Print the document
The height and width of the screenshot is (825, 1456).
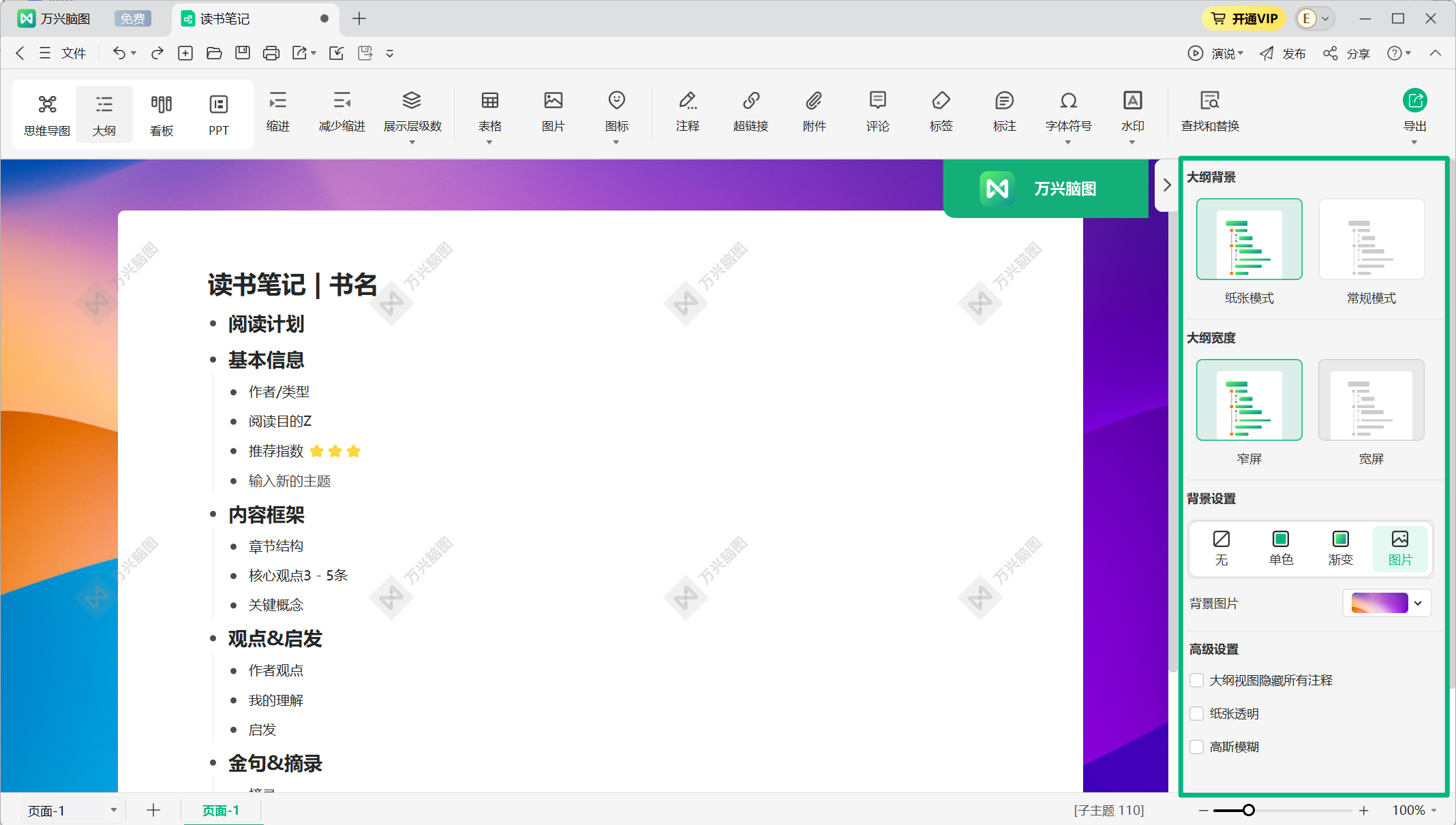[271, 53]
